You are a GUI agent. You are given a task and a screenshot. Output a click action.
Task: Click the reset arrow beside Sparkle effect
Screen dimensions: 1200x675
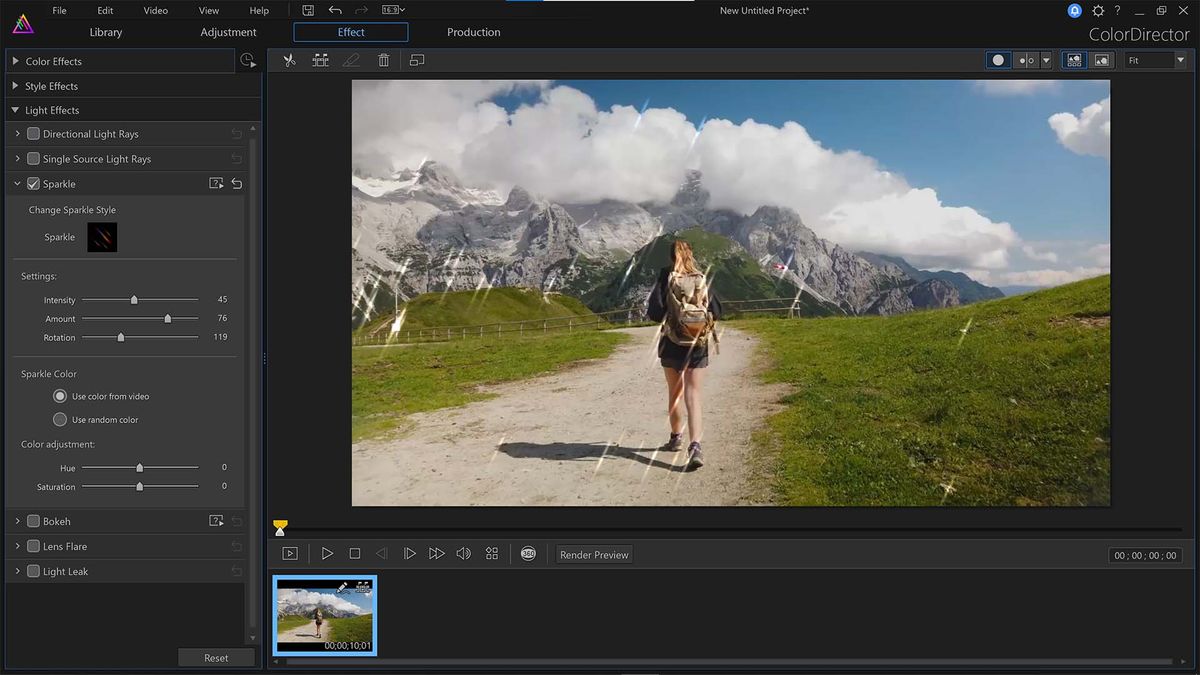237,183
